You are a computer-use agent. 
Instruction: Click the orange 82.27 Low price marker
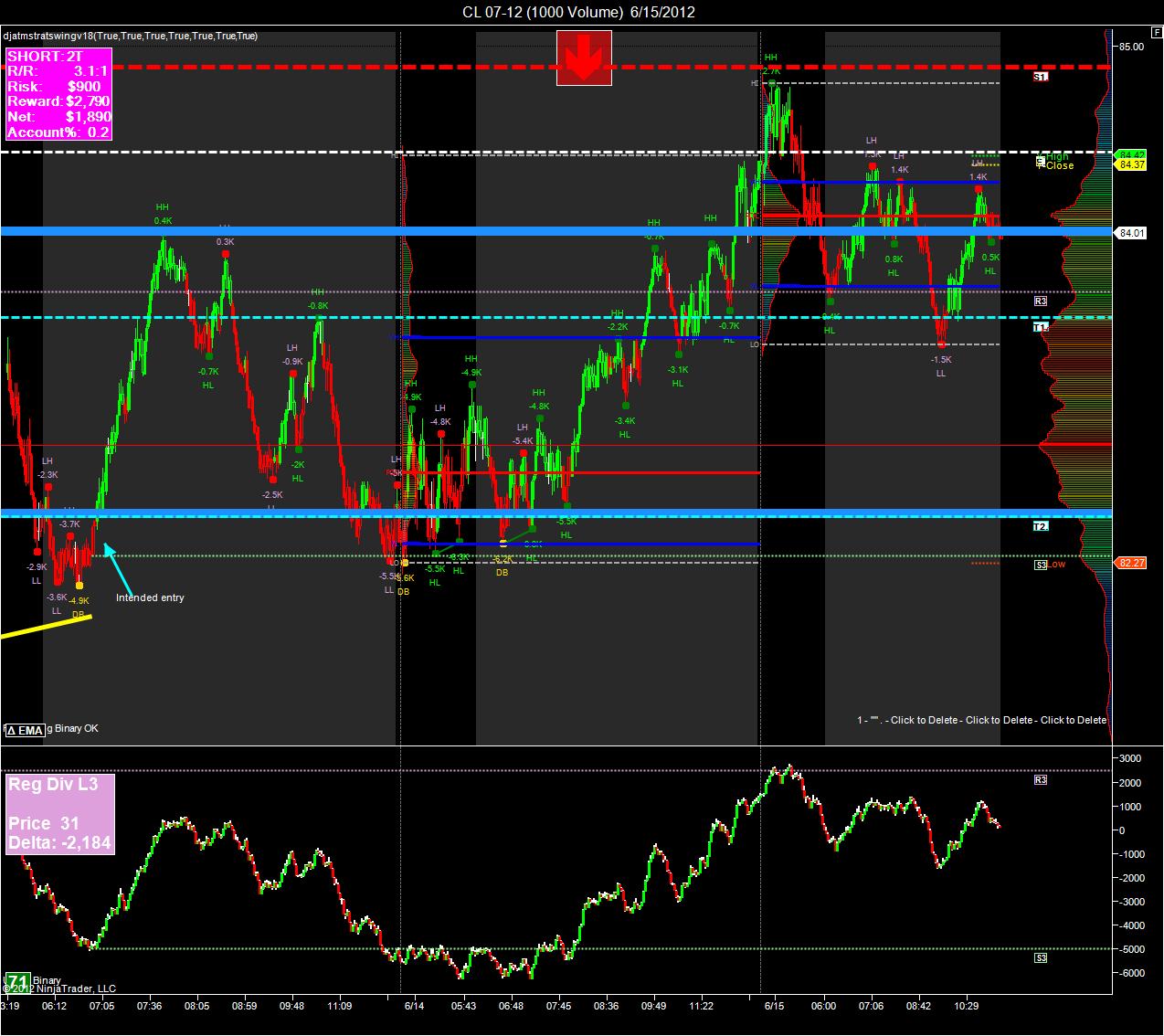(1132, 563)
